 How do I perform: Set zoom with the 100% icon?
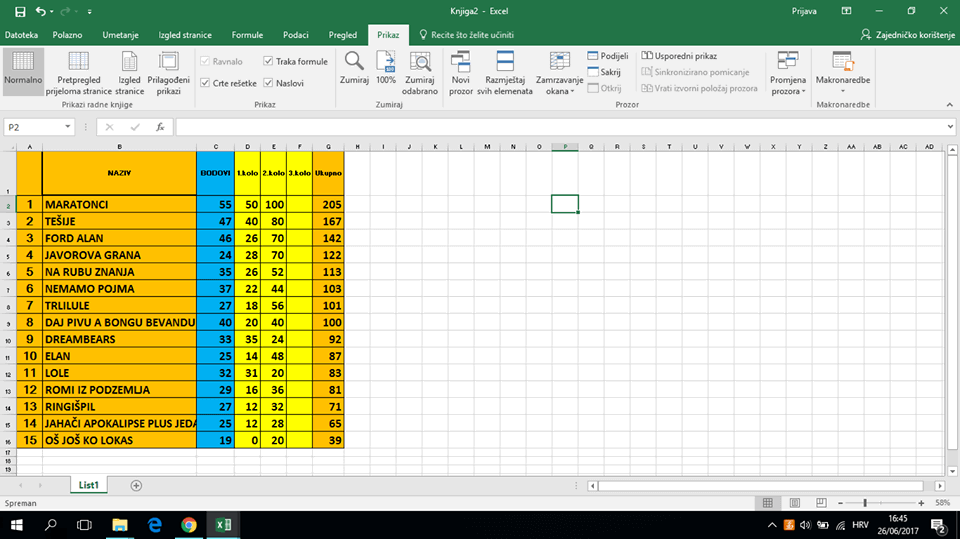pos(386,62)
